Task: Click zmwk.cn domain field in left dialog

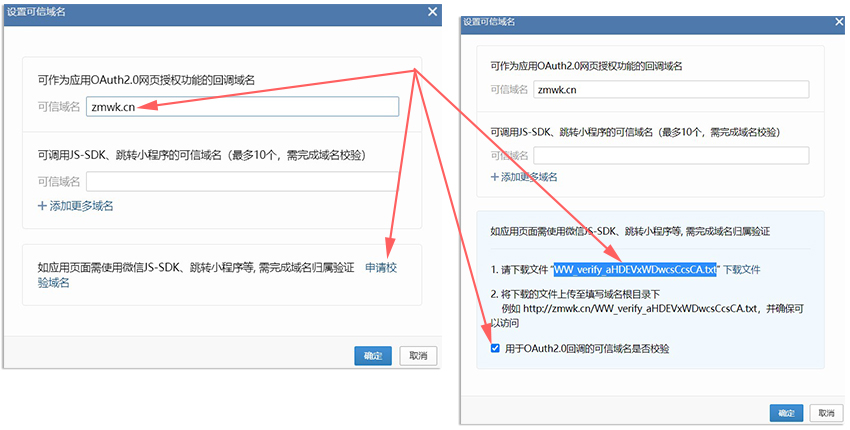Action: [x=242, y=106]
